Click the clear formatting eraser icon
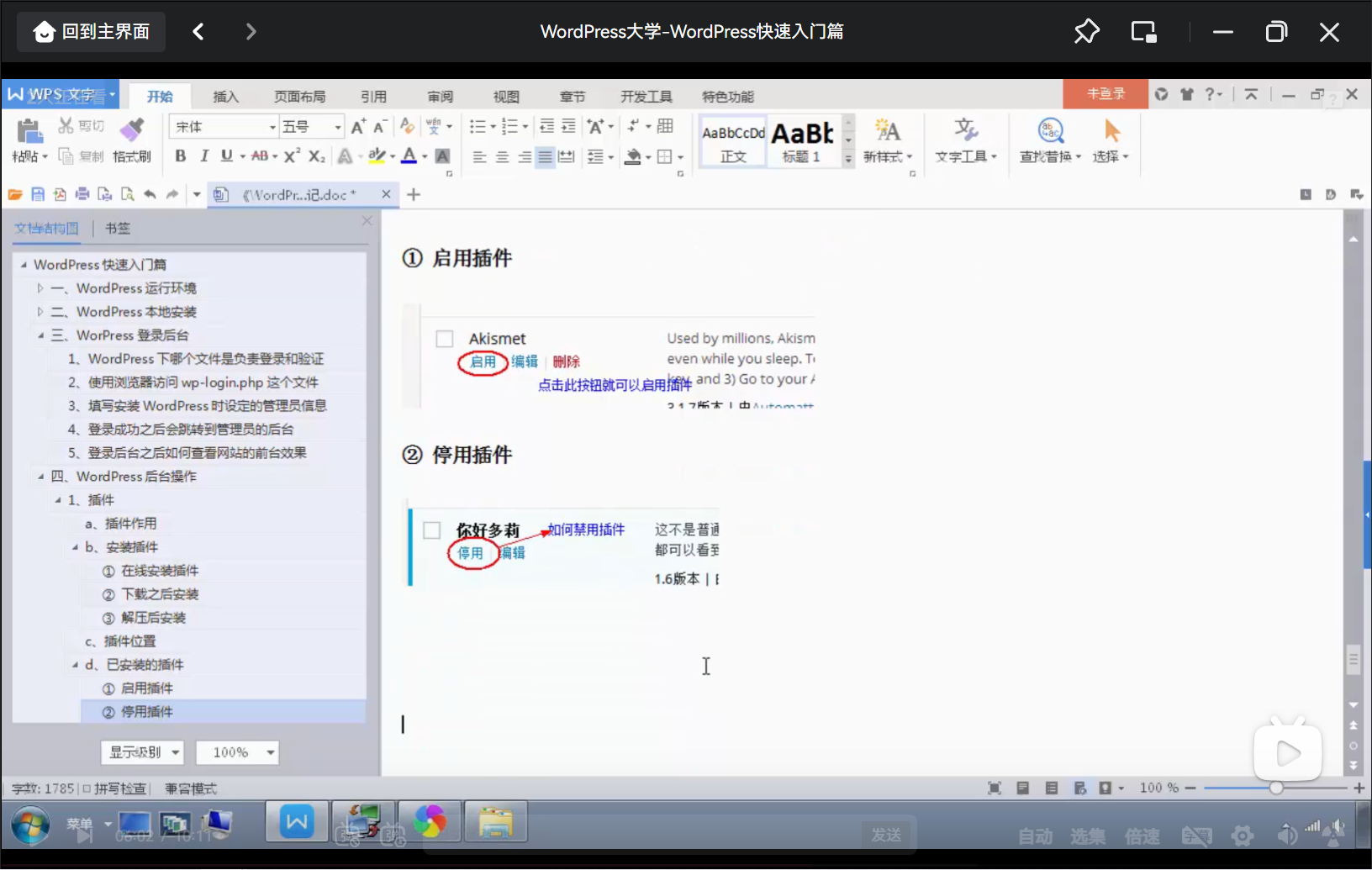Viewport: 1372px width, 870px height. 407,126
